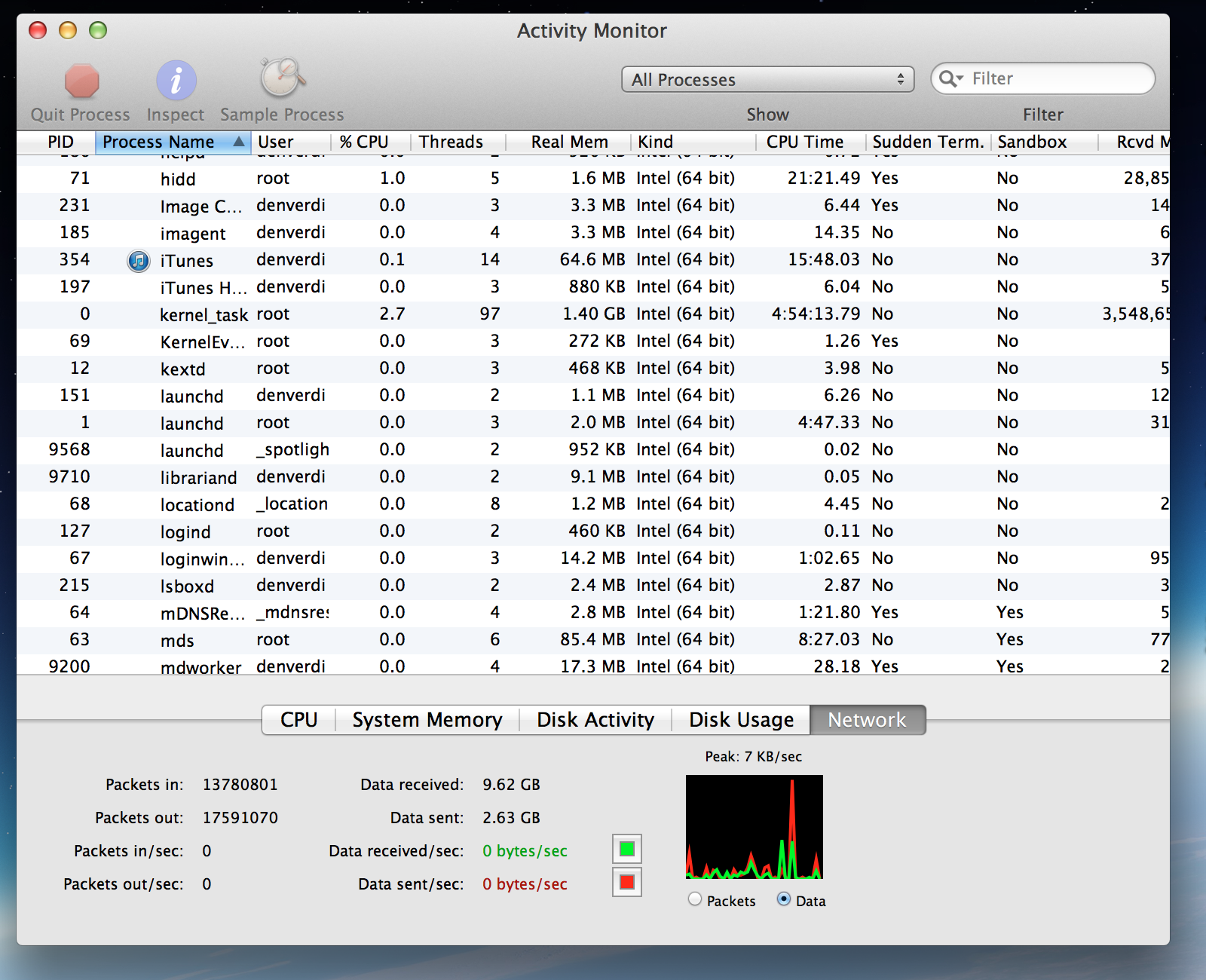Select the imagent process row
This screenshot has width=1206, height=980.
[593, 233]
